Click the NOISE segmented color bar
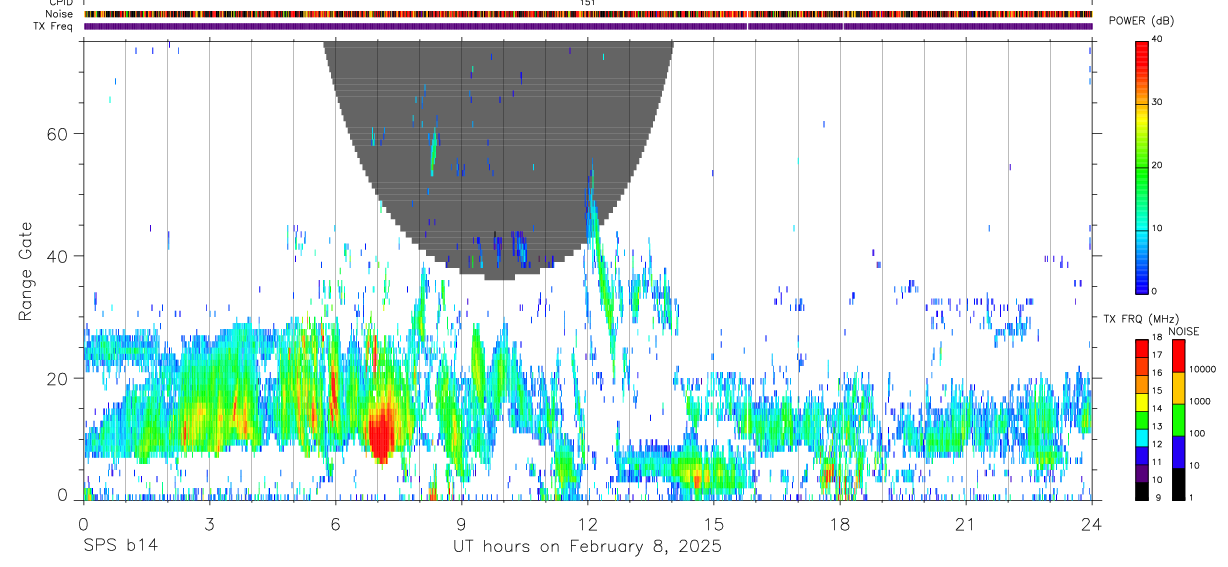The image size is (1228, 567). (x=1178, y=420)
